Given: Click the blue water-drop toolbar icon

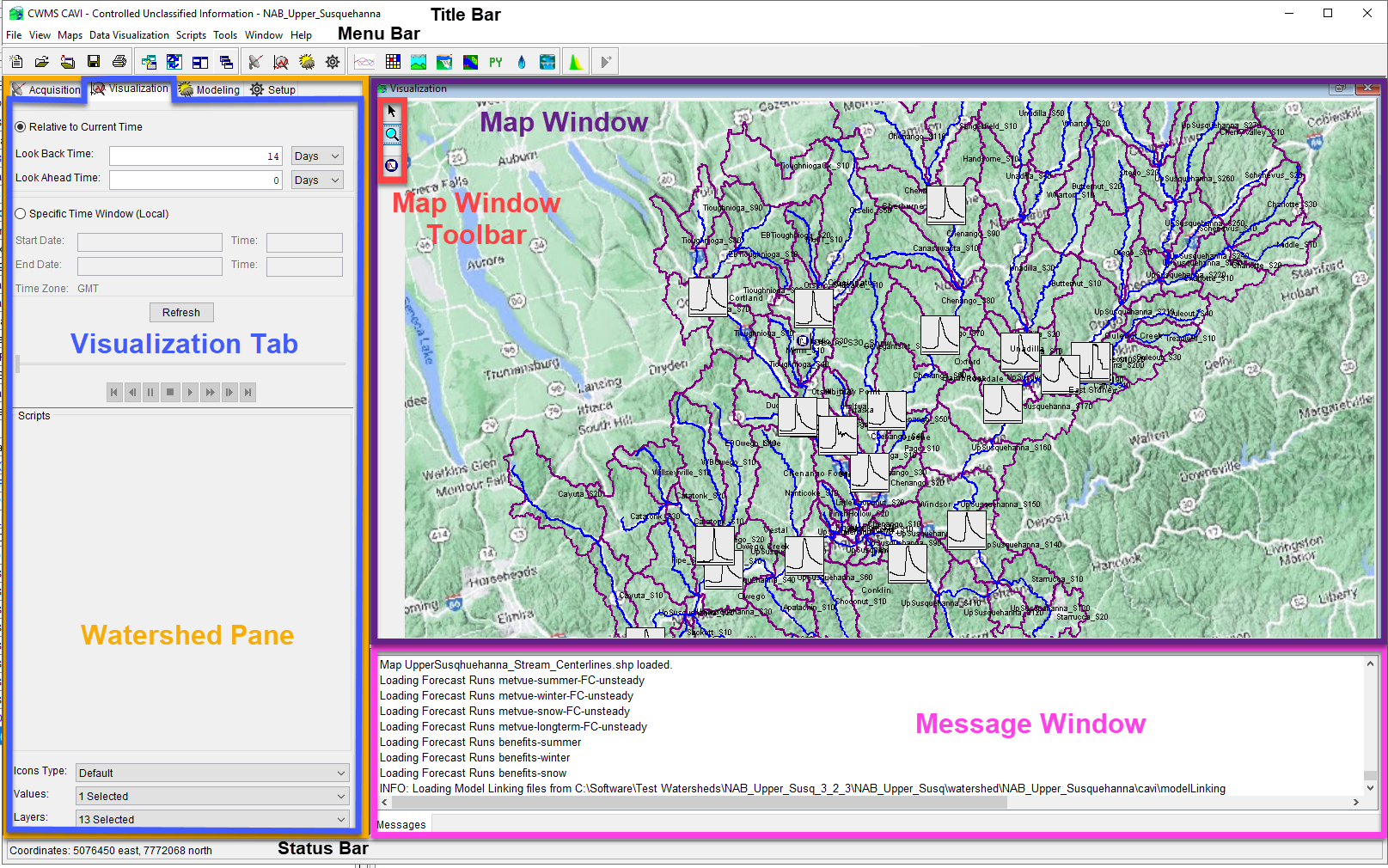Looking at the screenshot, I should [522, 62].
